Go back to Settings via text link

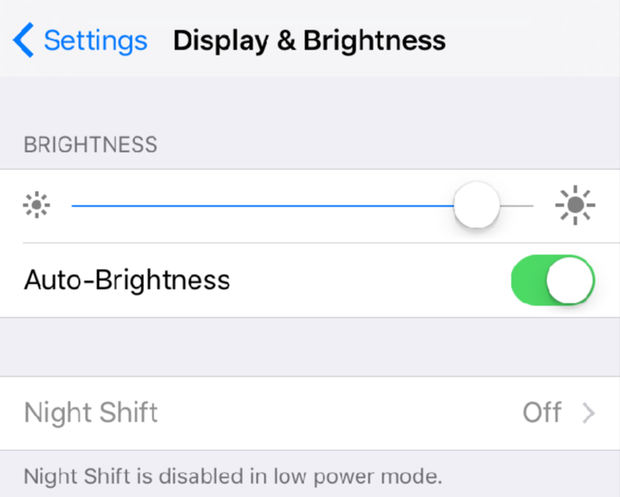point(95,41)
